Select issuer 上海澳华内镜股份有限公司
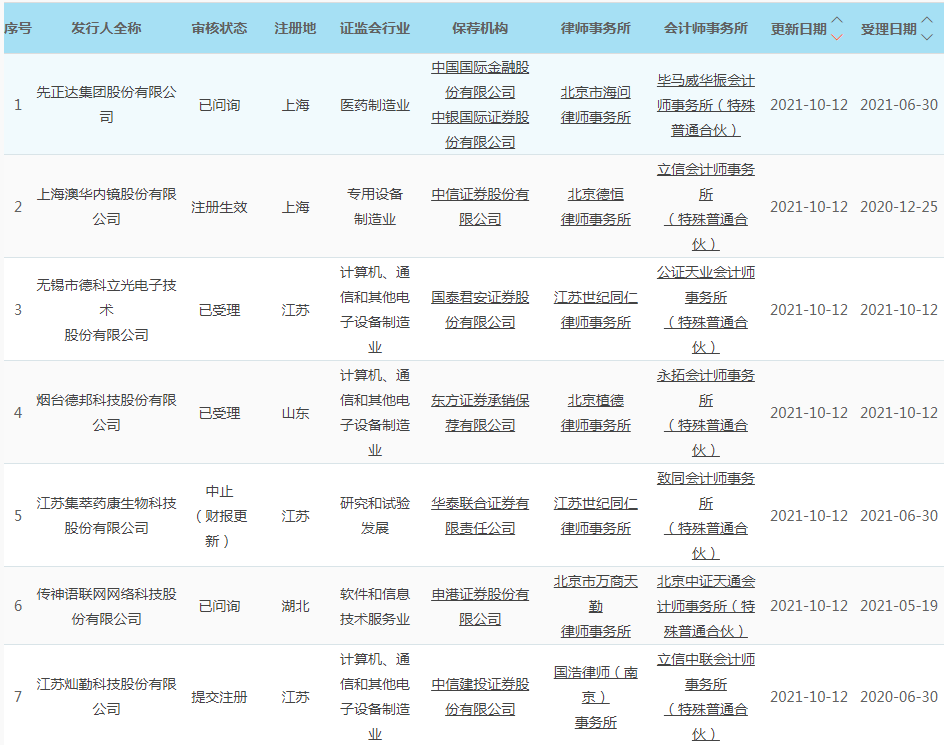The width and height of the screenshot is (944, 745). pos(106,206)
